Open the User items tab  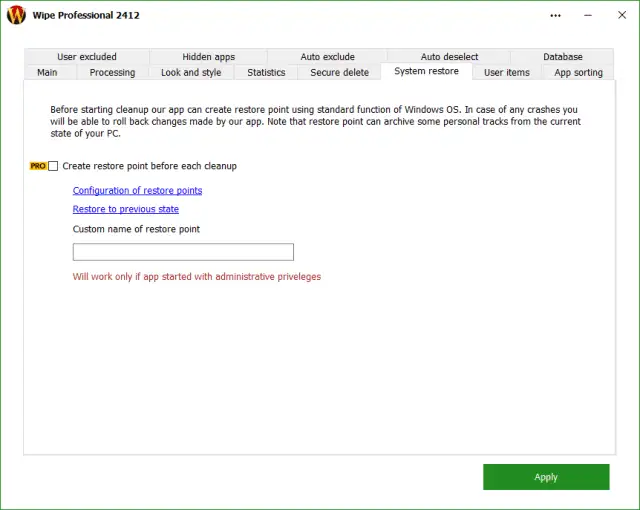tap(507, 73)
